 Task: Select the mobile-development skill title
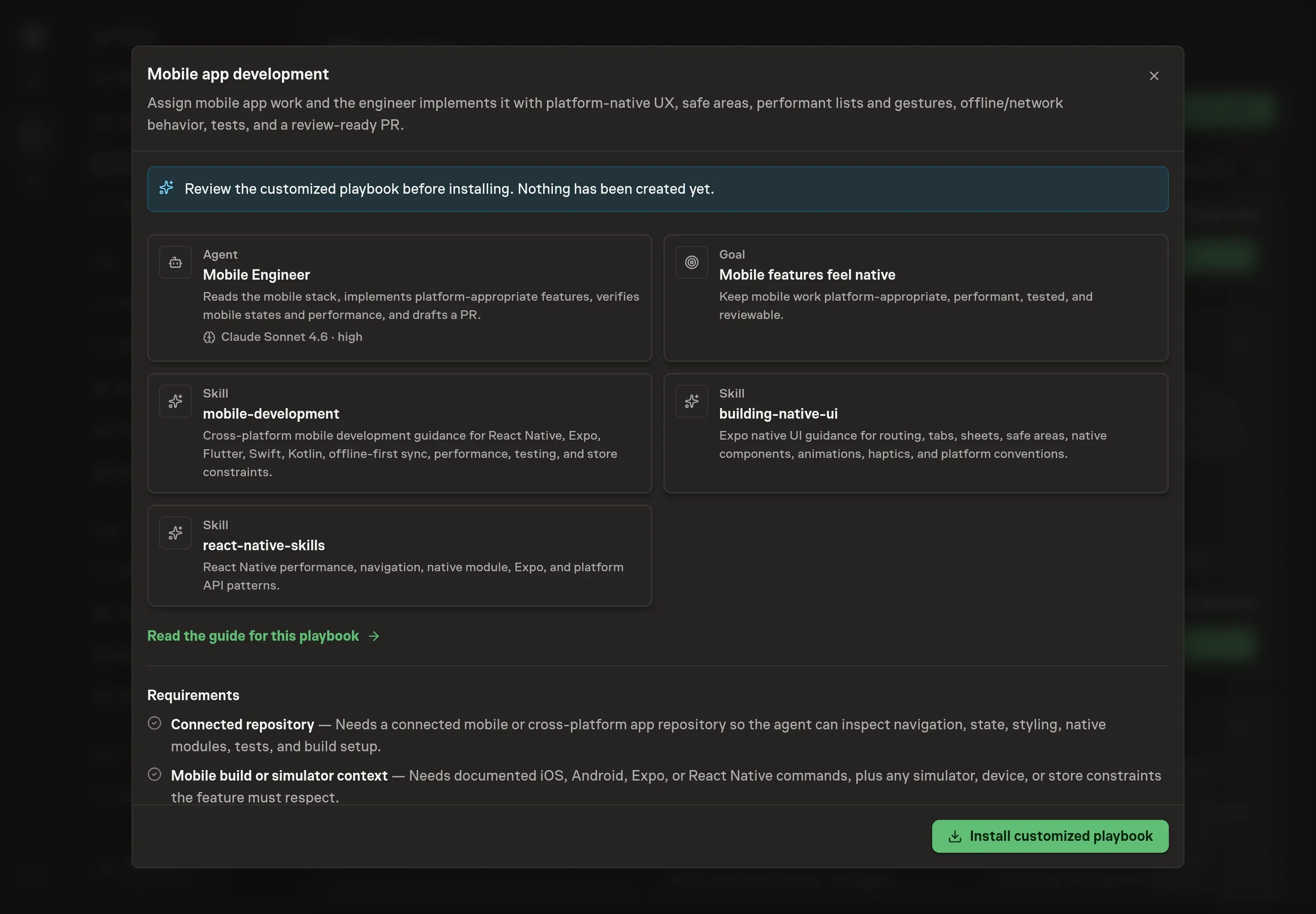(271, 414)
